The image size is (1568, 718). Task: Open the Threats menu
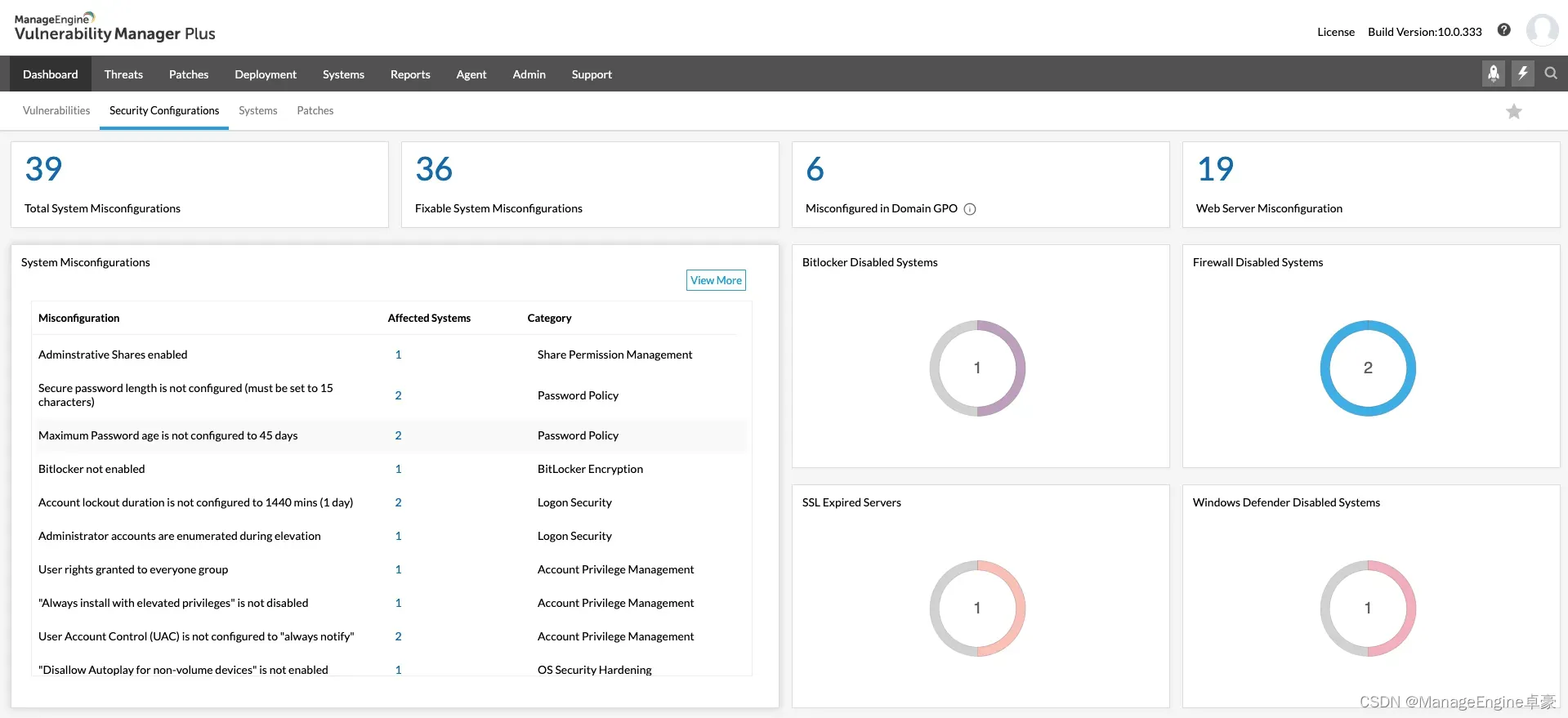pyautogui.click(x=123, y=74)
